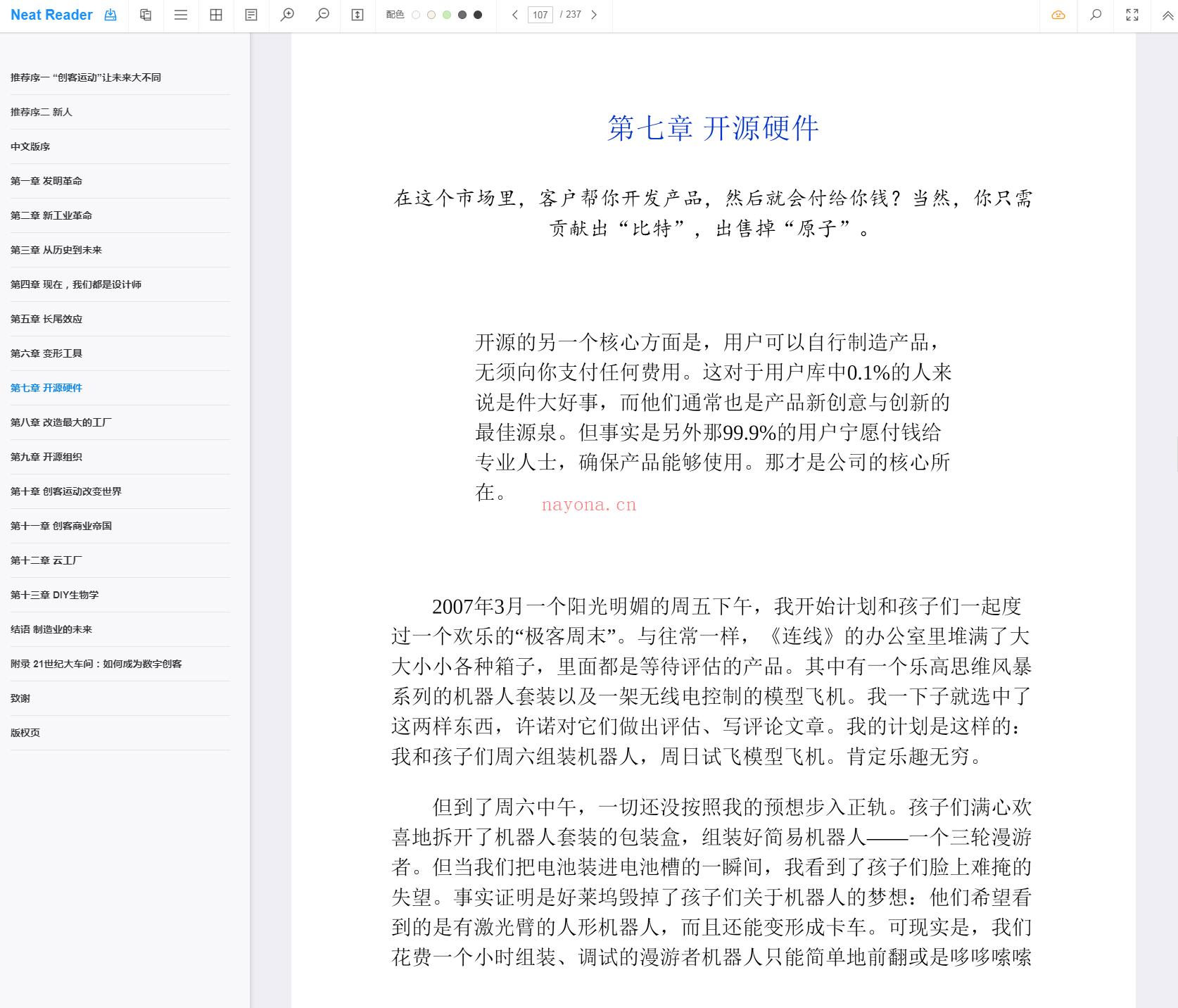Image resolution: width=1178 pixels, height=1008 pixels.
Task: Open the search icon at top right
Action: (1096, 15)
